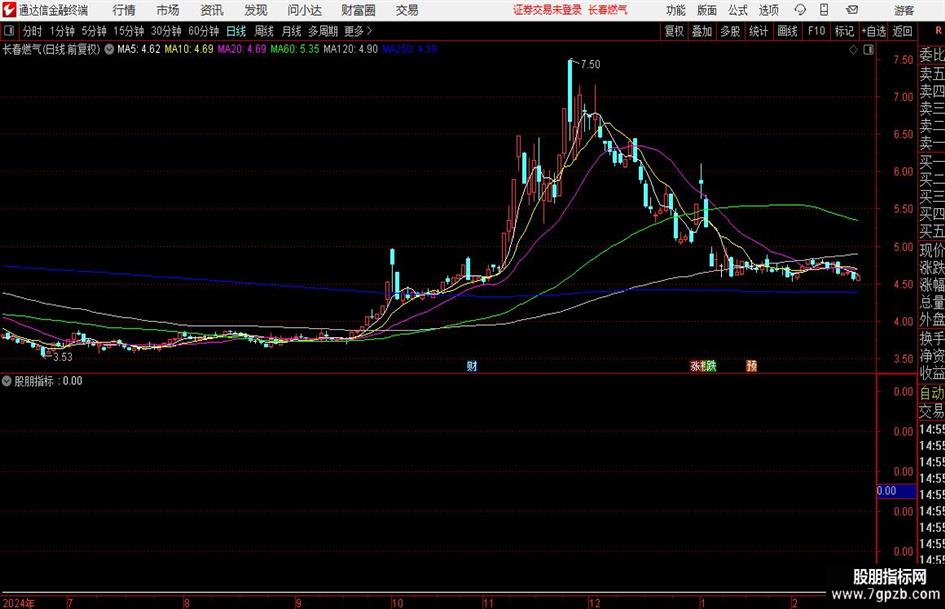
Task: Add stock with +自选 button
Action: [x=874, y=31]
